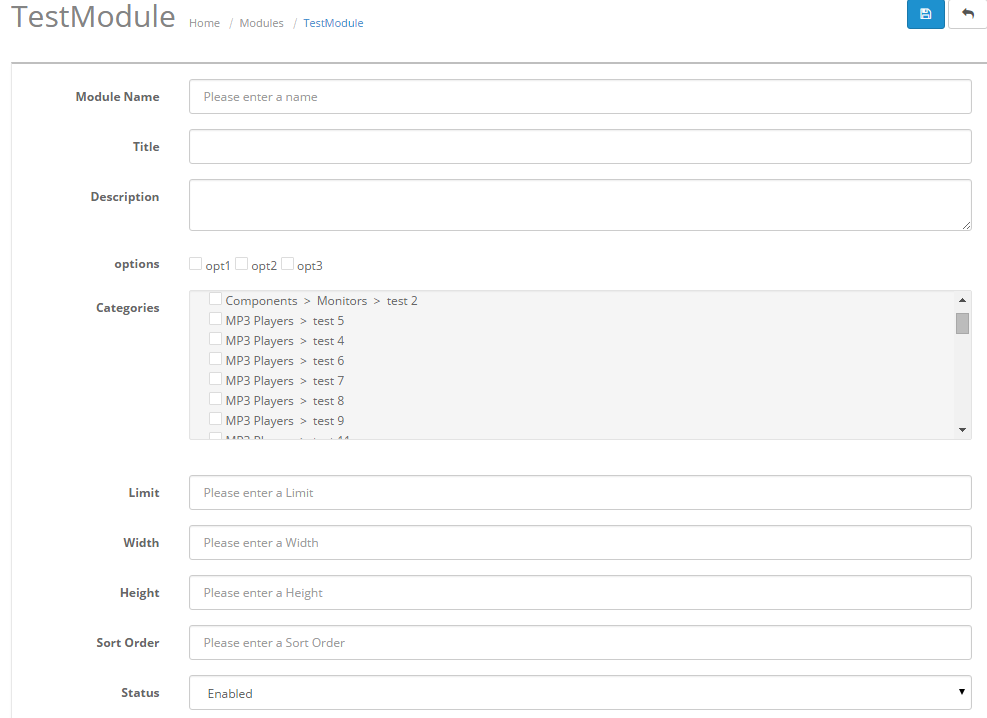Tick the opt2 option checkbox

point(242,264)
